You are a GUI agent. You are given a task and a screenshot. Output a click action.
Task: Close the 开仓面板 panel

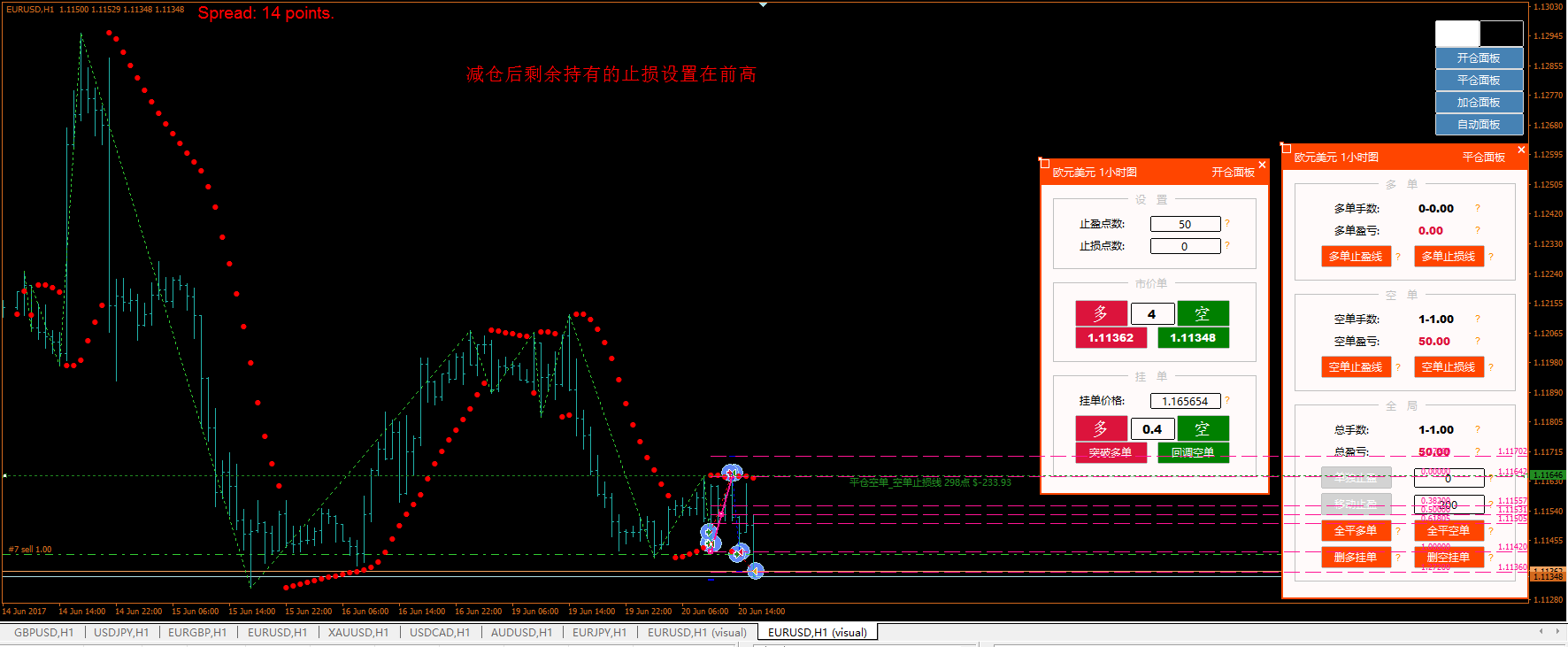pyautogui.click(x=1262, y=165)
